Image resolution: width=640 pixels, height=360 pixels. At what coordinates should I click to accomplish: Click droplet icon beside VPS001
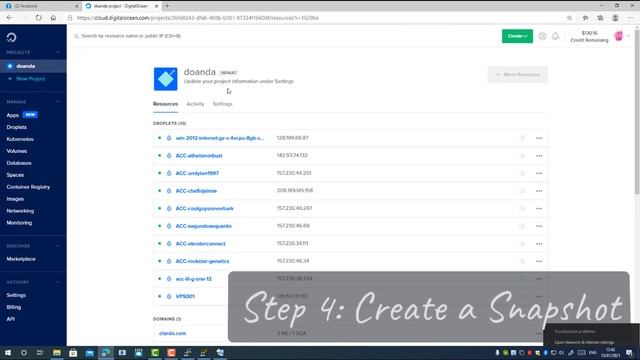click(169, 296)
